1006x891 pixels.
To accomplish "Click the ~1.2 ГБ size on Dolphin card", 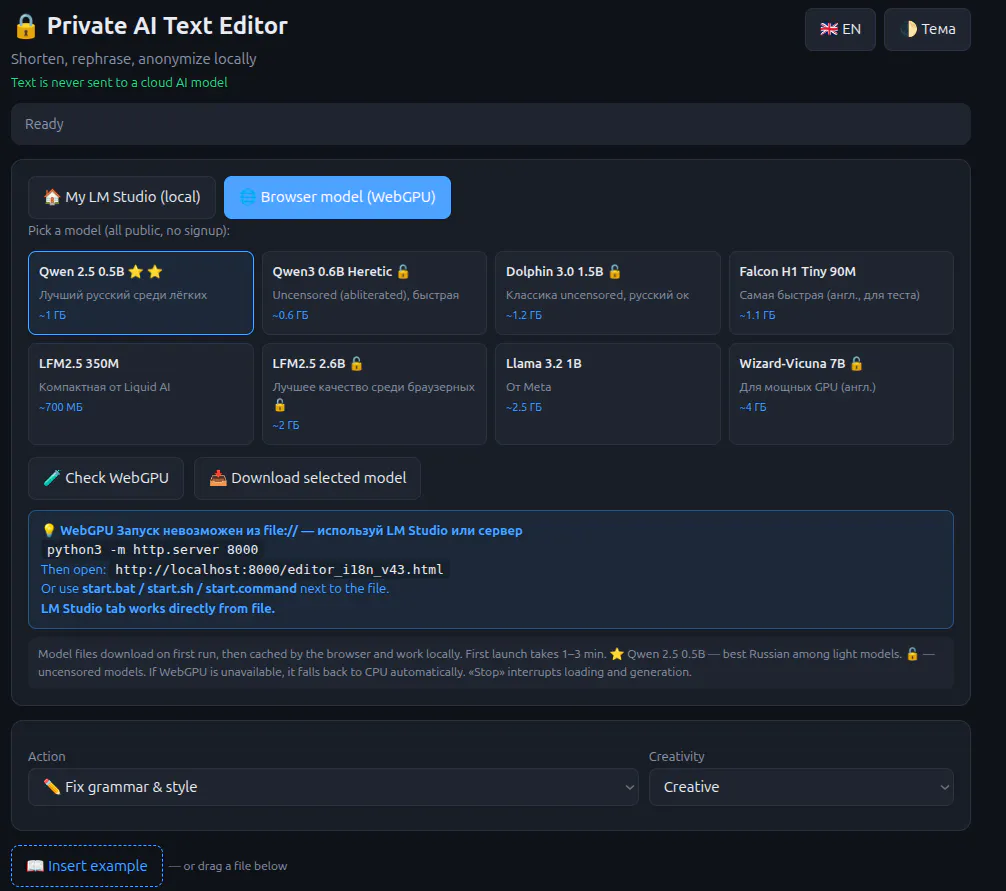I will click(524, 315).
